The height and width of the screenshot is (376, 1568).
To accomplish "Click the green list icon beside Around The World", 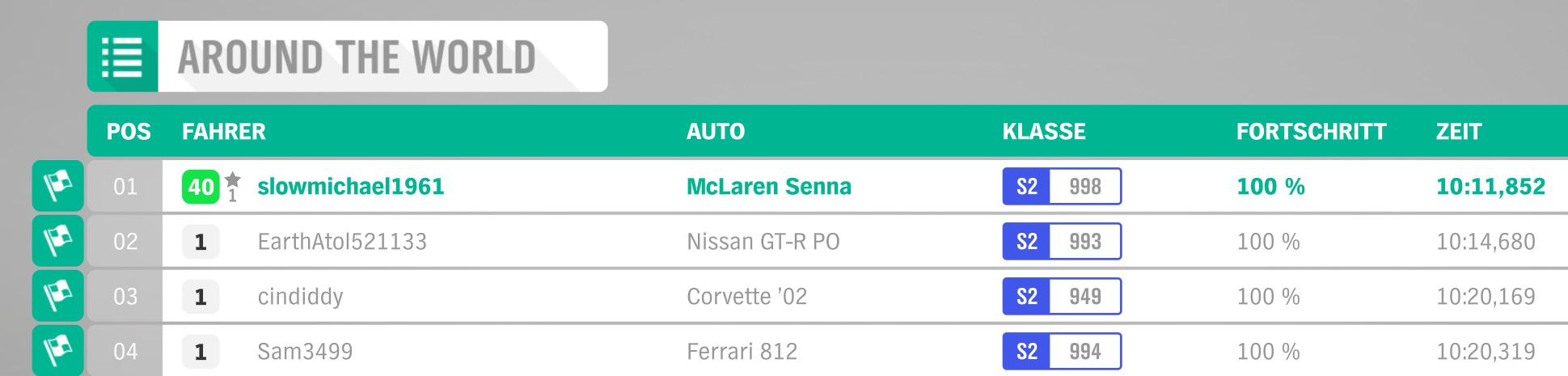I will [x=123, y=57].
